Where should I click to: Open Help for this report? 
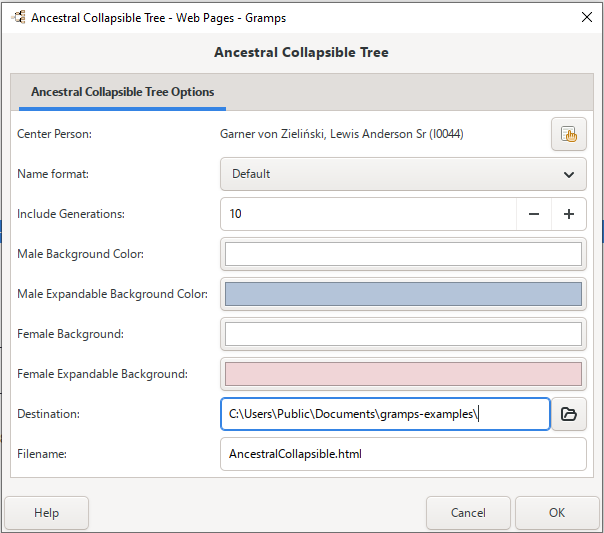47,513
